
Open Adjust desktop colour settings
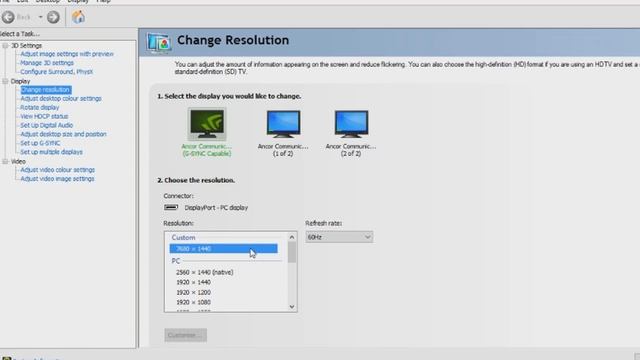click(61, 99)
